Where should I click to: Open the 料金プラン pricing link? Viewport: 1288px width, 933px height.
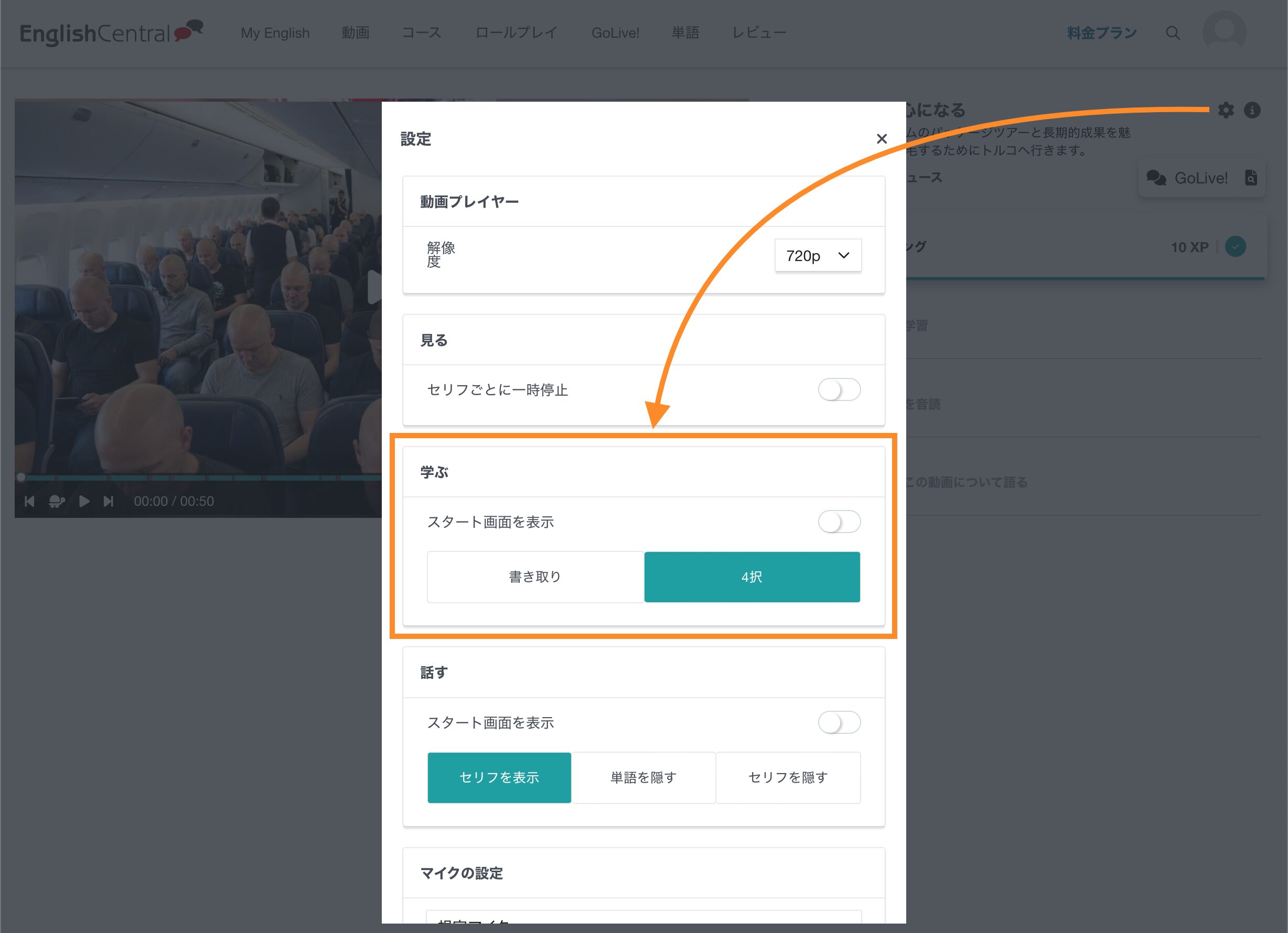[x=1102, y=33]
